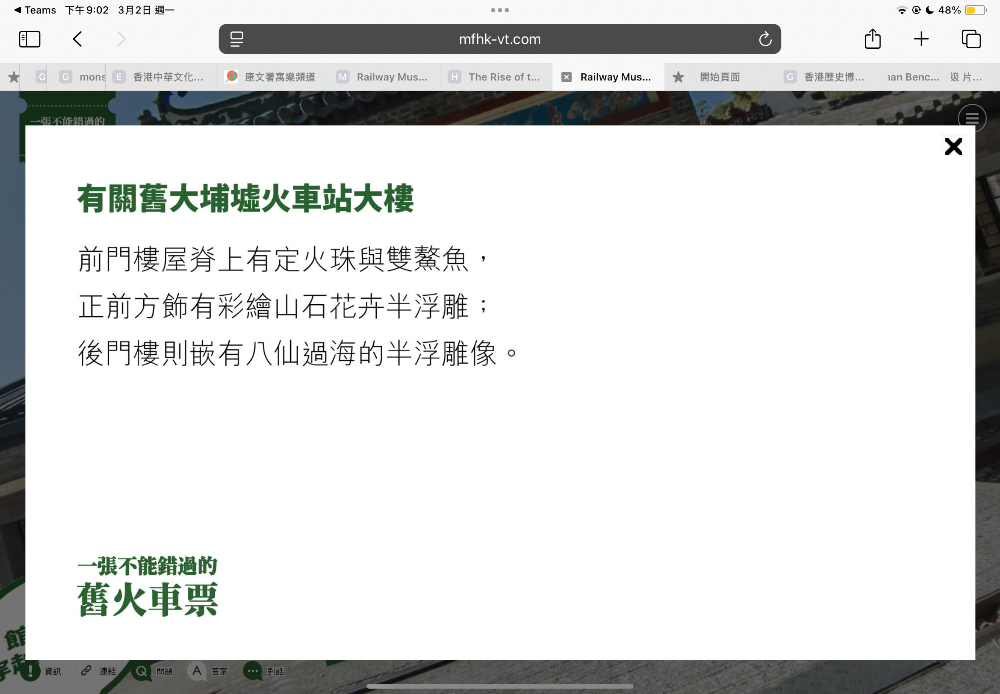
Task: Close the popup with the X button
Action: (953, 147)
